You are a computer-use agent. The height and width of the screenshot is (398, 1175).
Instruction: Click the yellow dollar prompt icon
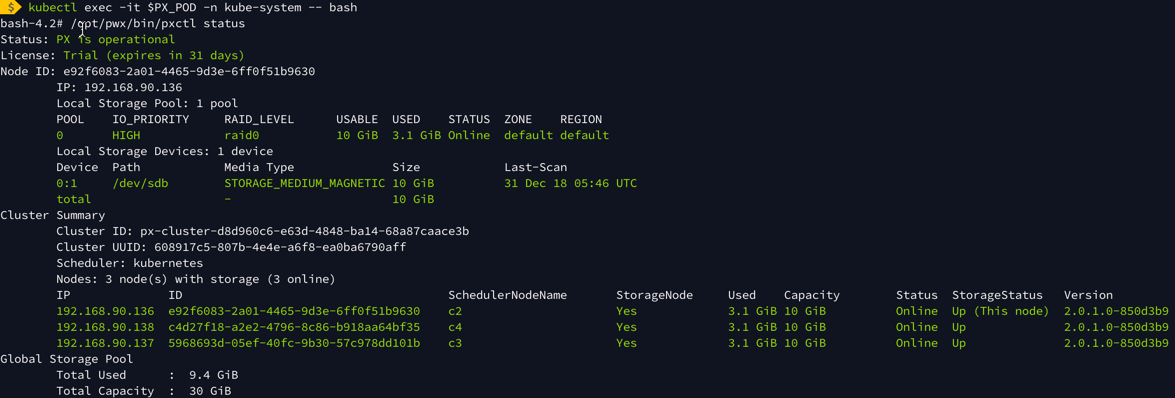tap(11, 7)
